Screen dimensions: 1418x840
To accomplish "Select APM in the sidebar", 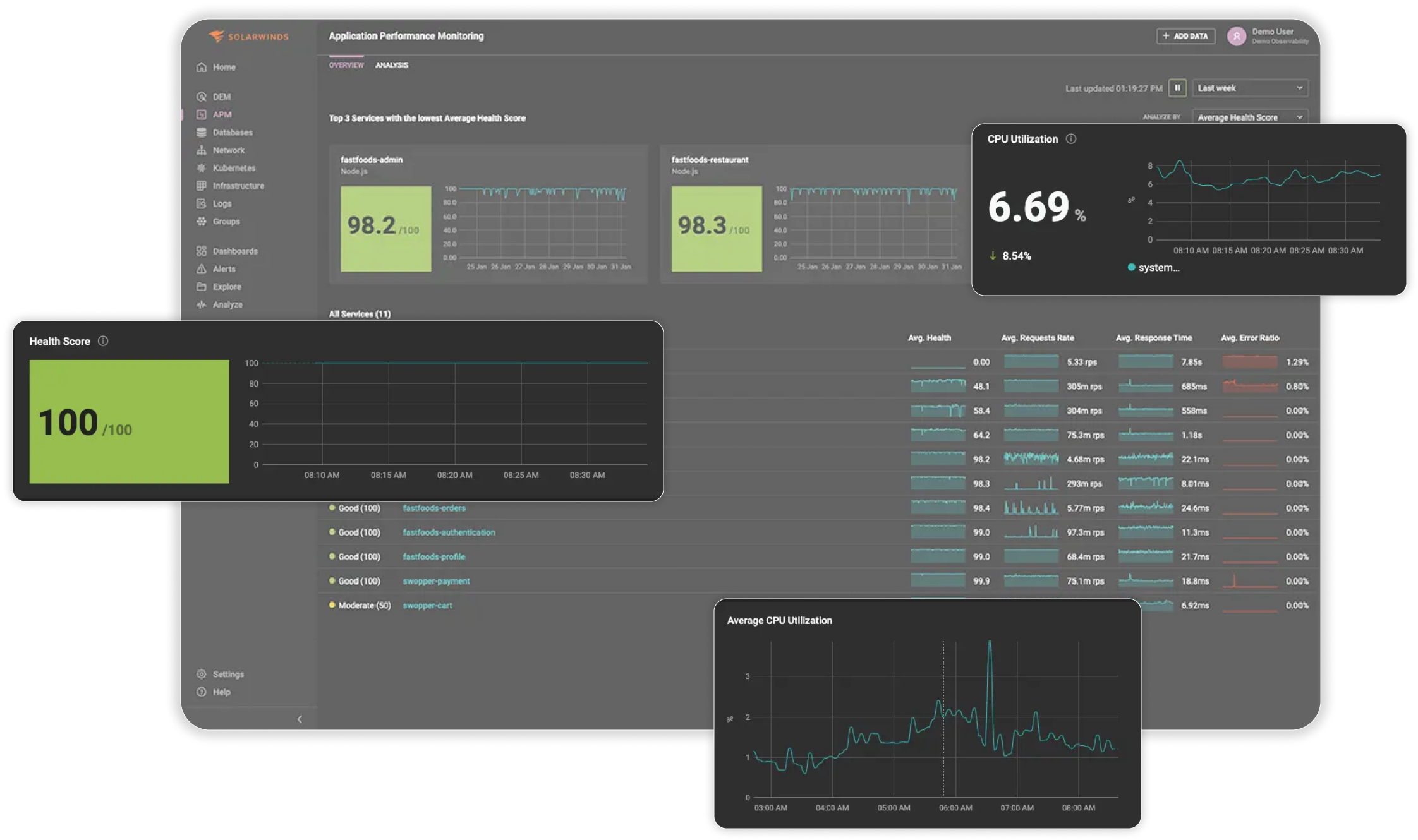I will [214, 114].
